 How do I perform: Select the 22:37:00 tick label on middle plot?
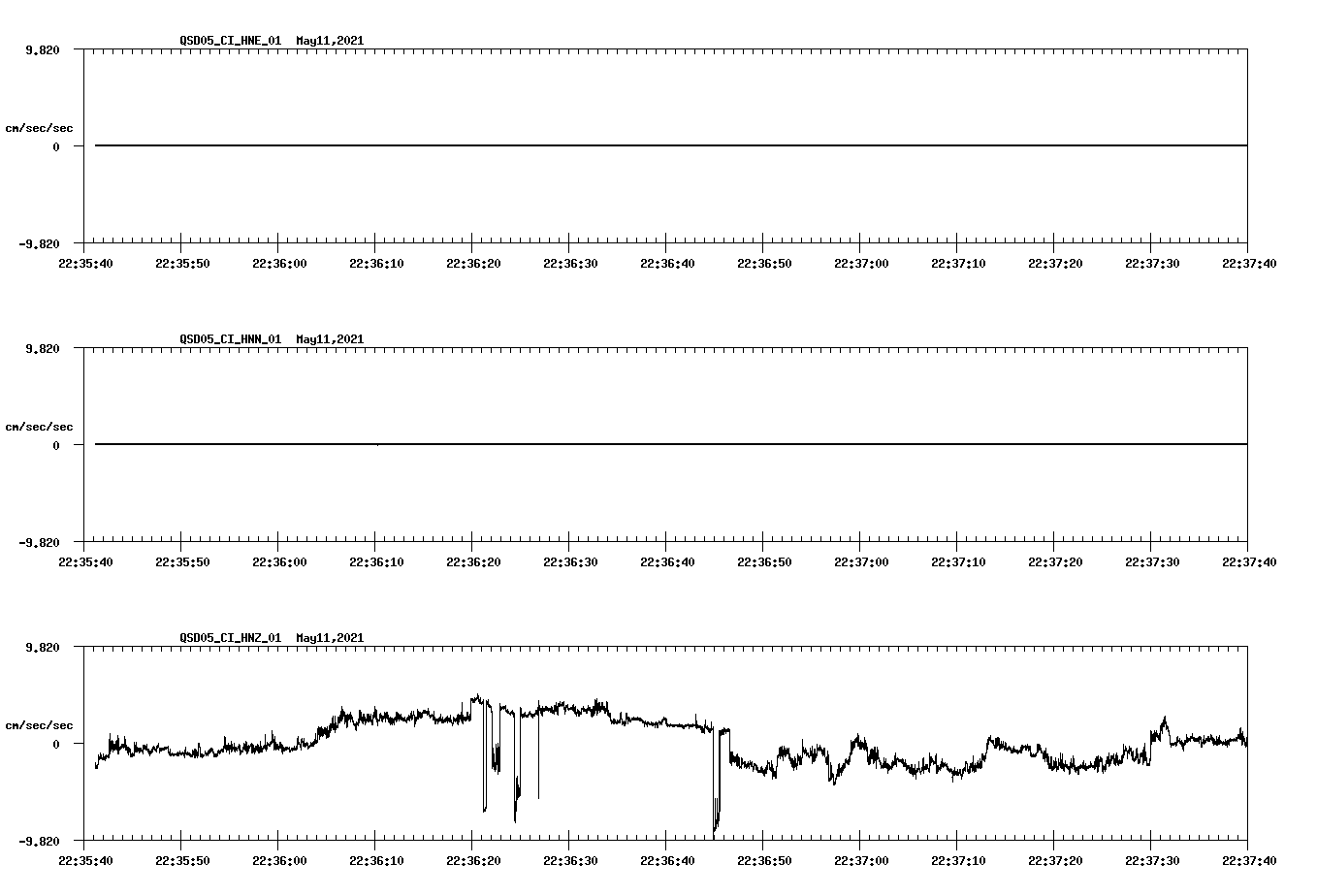862,559
